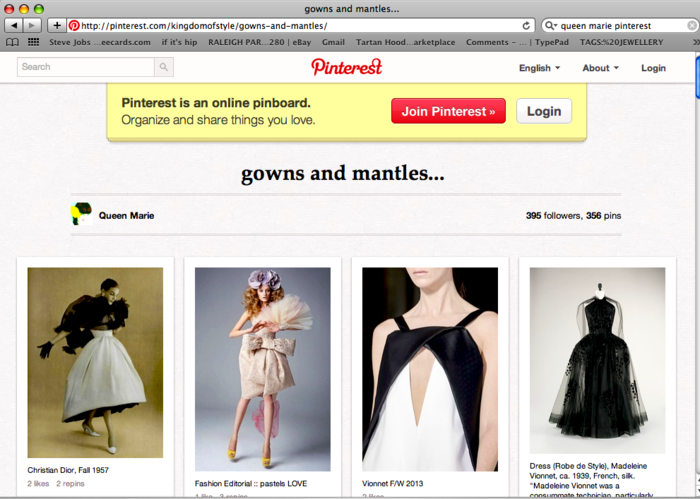
Task: Click the Pinterest logo
Action: [x=347, y=67]
